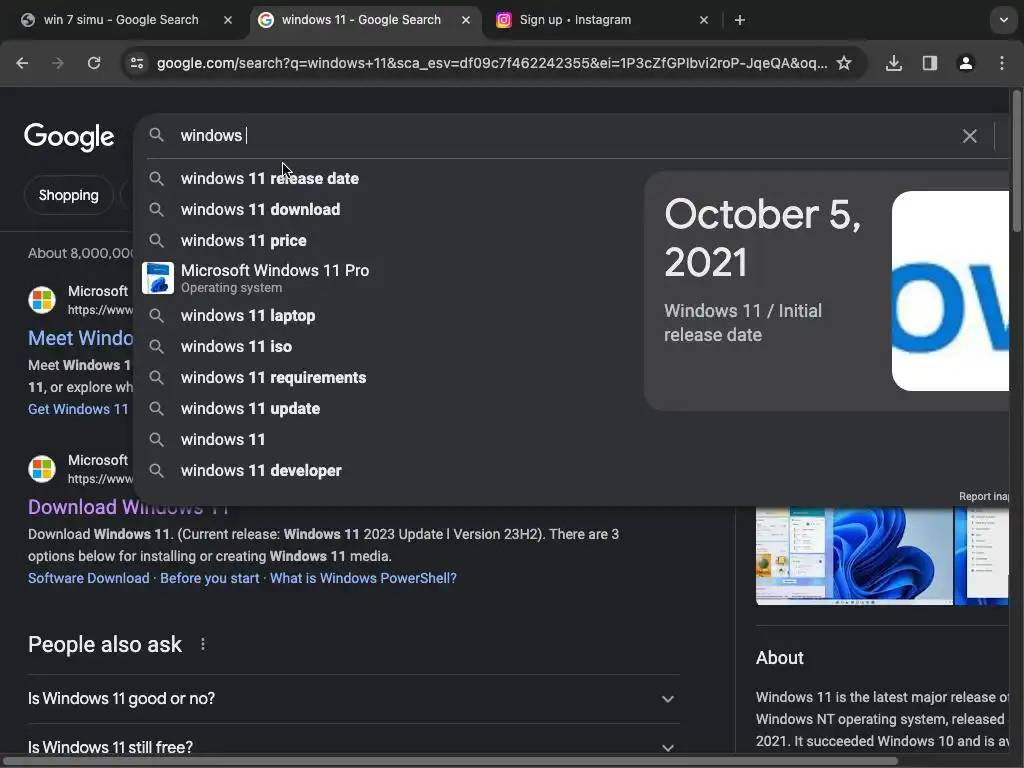This screenshot has height=768, width=1024.
Task: Select suggestion 'windows 11 laptop'
Action: tap(248, 315)
